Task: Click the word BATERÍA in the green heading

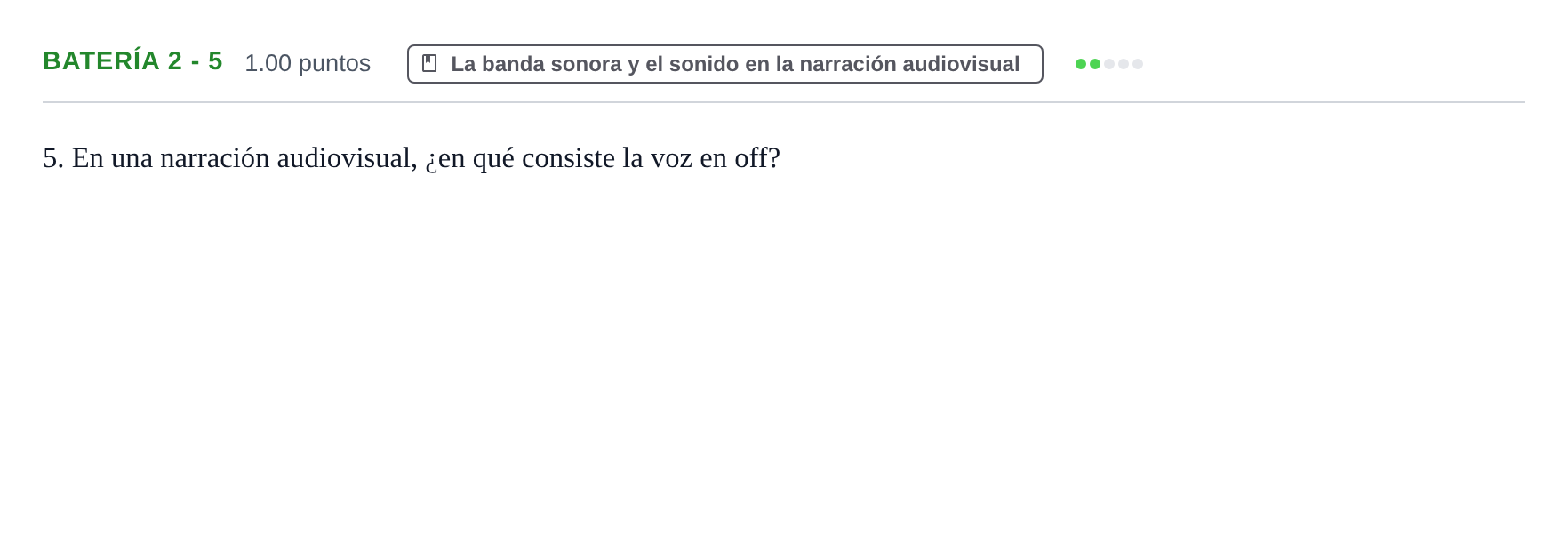Action: click(101, 61)
